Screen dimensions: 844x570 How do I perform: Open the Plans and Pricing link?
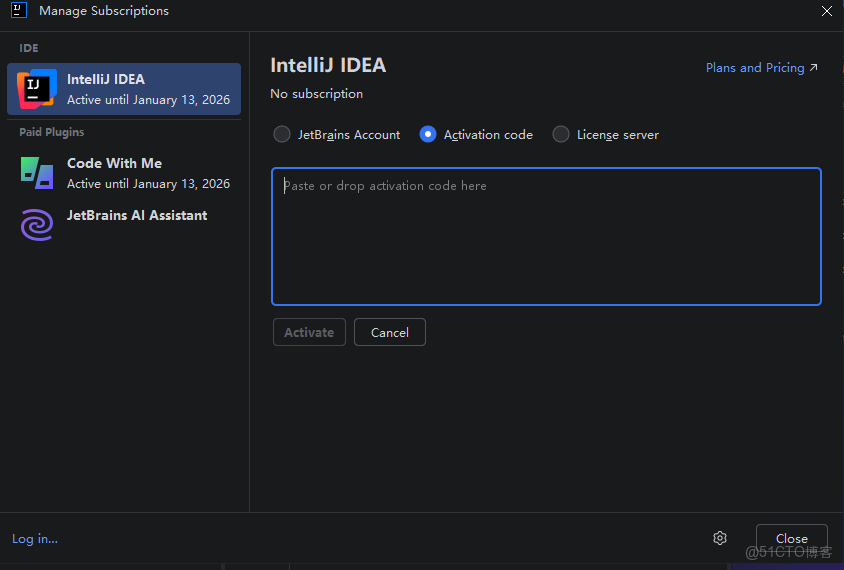coord(755,68)
